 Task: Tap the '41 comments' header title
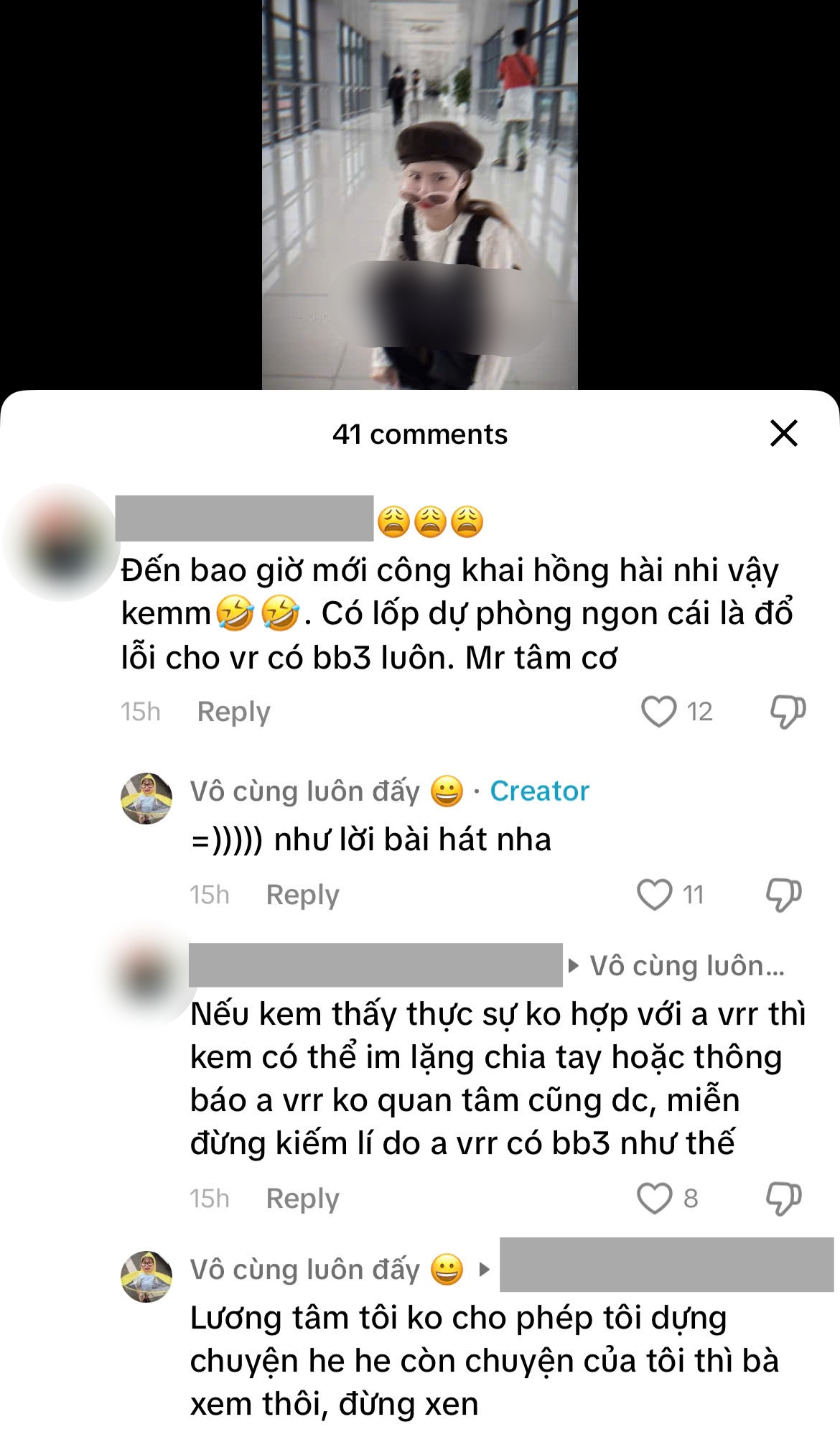420,434
